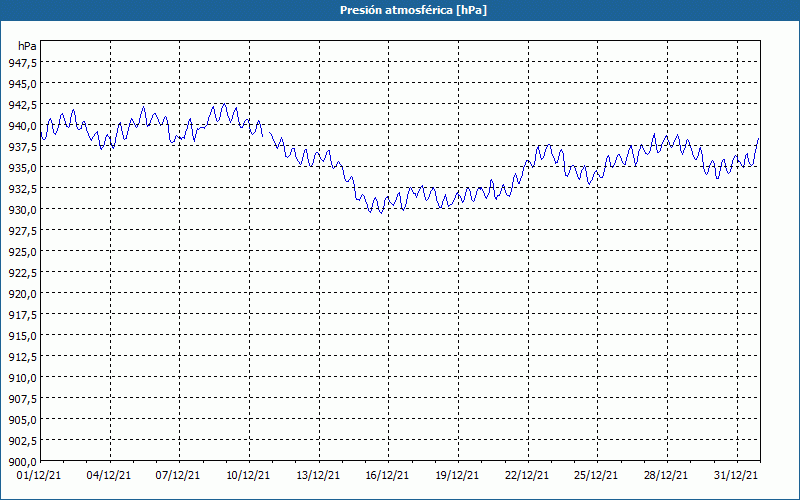Screen dimensions: 800x500
Task: Click the 915,0 y-axis value
Action: pos(22,336)
